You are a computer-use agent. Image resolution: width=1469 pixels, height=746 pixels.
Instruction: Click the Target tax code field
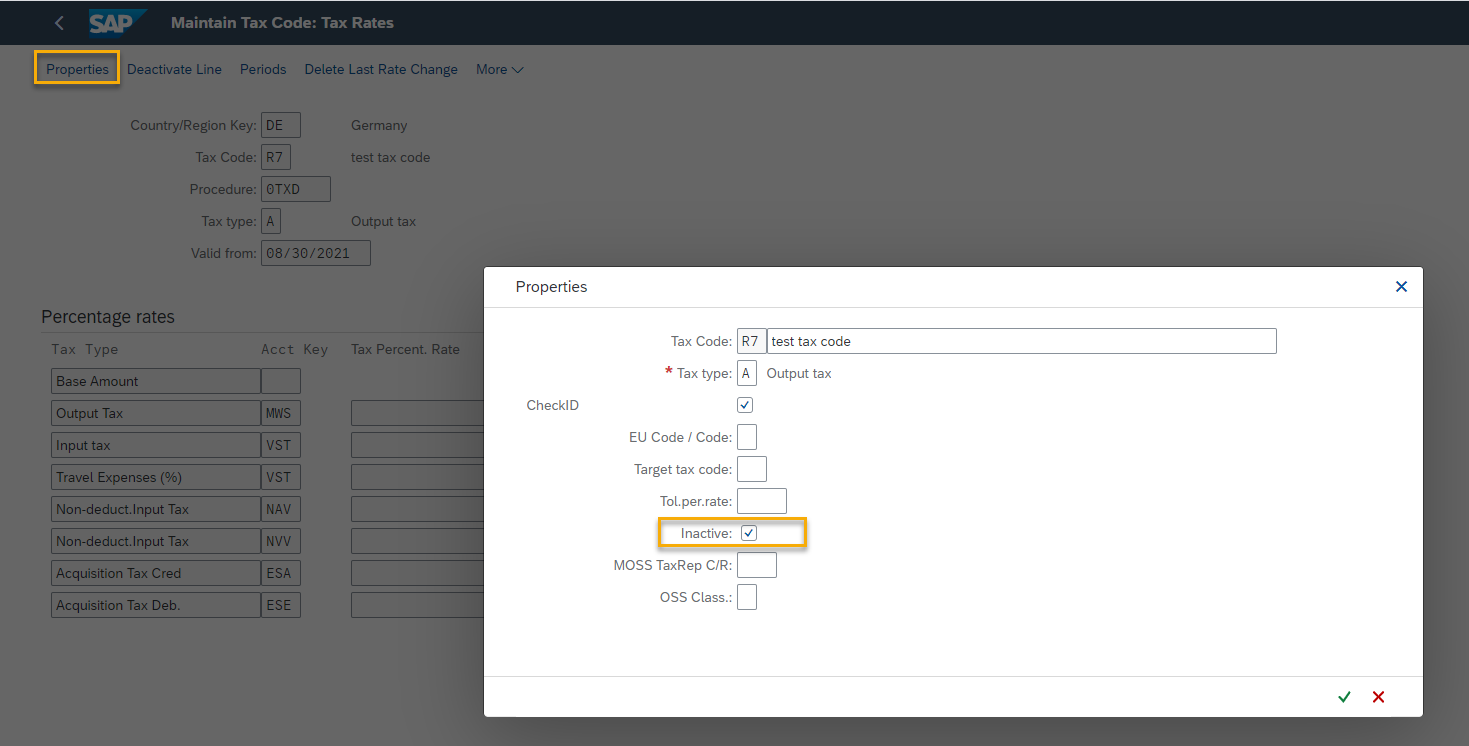(x=752, y=469)
